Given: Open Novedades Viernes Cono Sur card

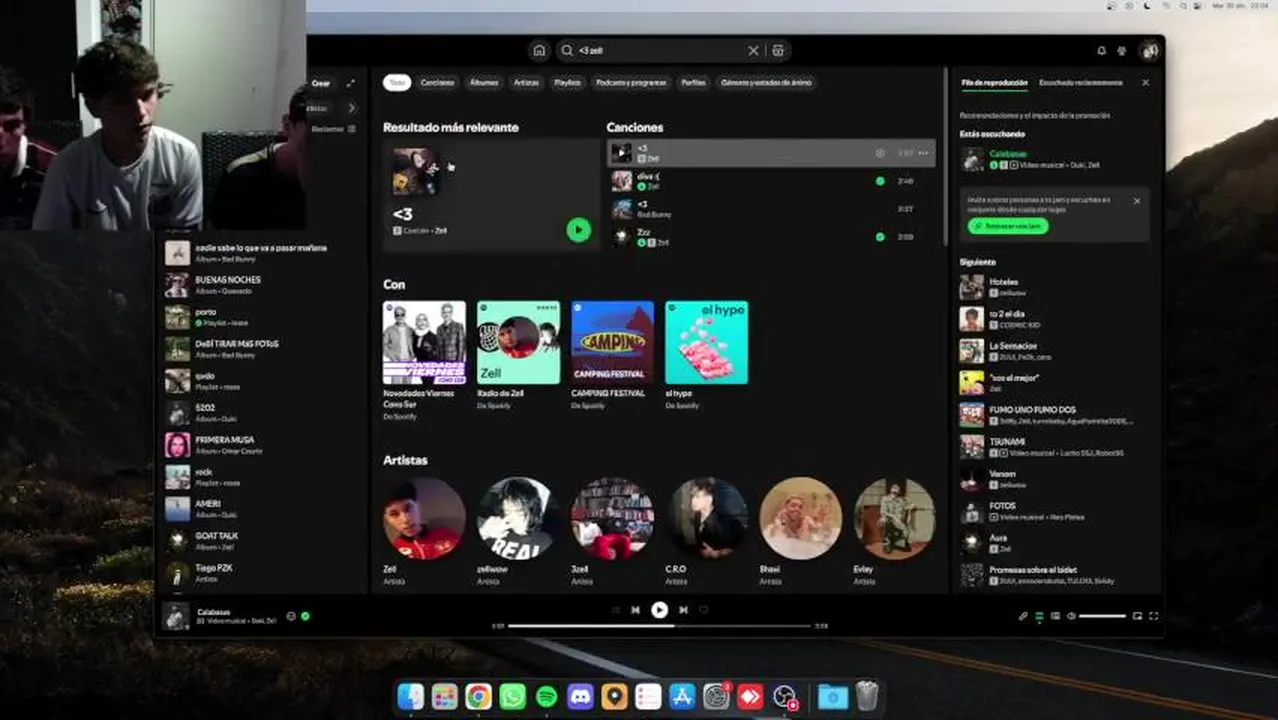Looking at the screenshot, I should coord(424,360).
